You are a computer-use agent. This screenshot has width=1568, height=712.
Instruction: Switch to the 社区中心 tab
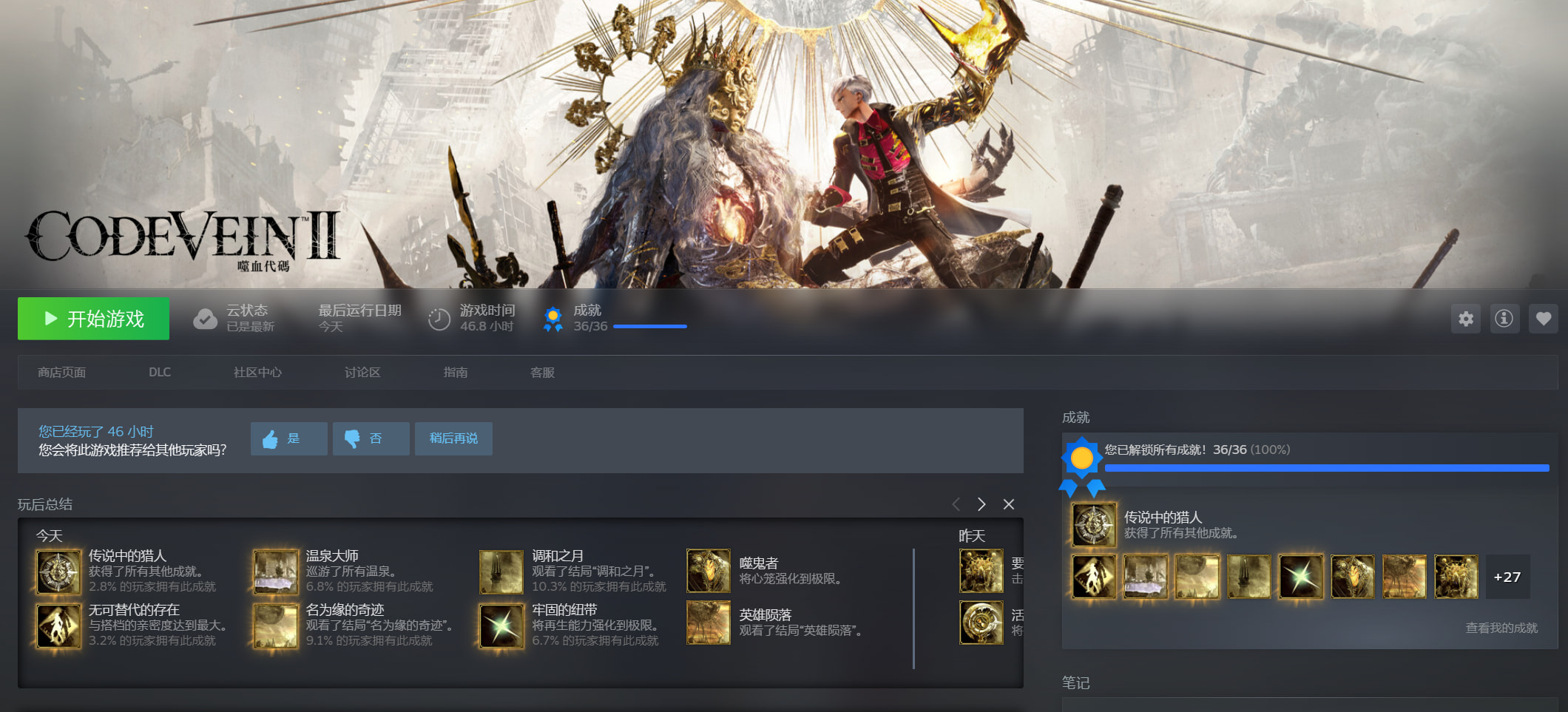click(257, 373)
